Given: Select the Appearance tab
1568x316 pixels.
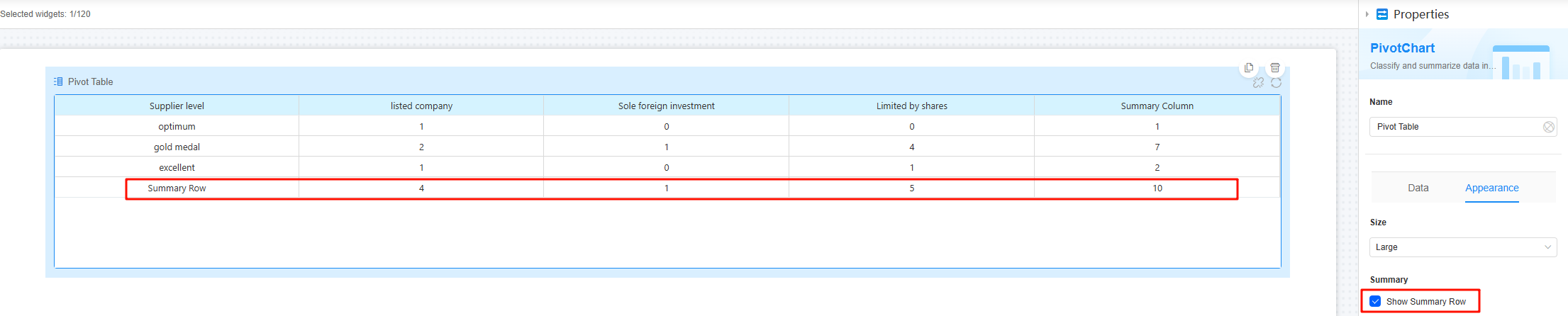Looking at the screenshot, I should point(1492,188).
